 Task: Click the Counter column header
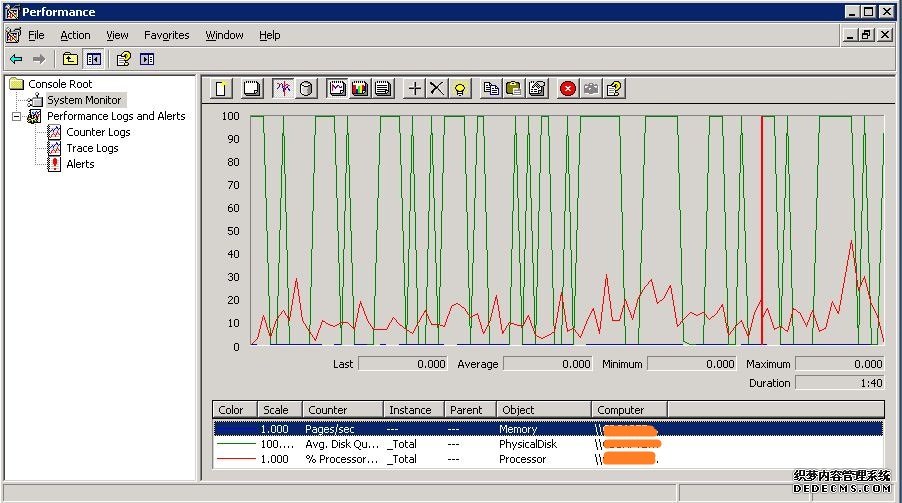328,410
